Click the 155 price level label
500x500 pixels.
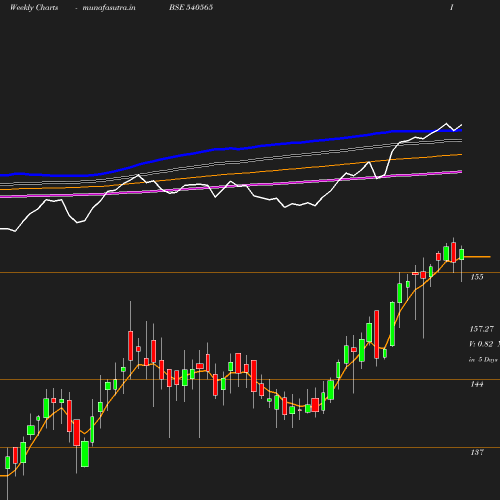coord(477,277)
